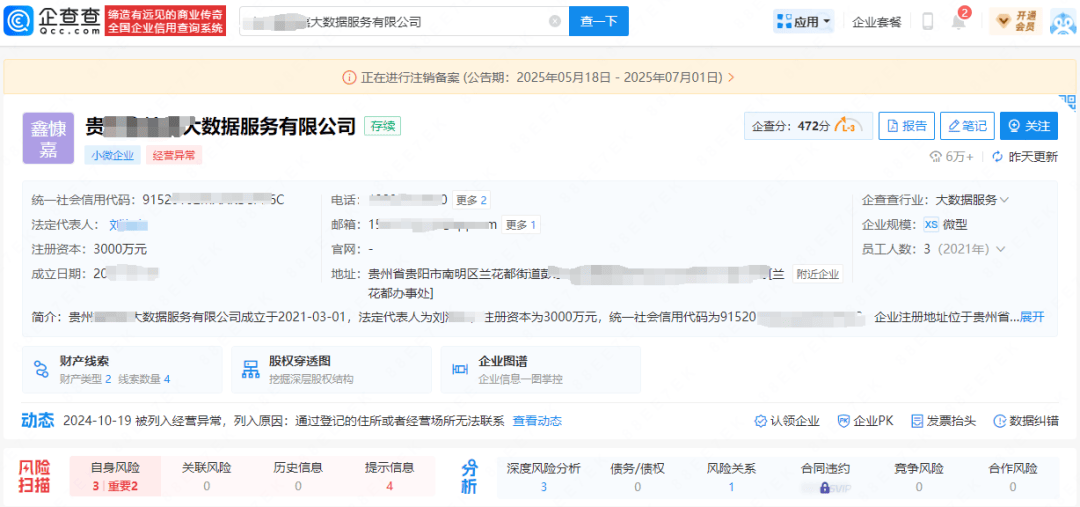Image resolution: width=1080 pixels, height=507 pixels.
Task: Click the user avatar icon
Action: pyautogui.click(x=1061, y=21)
